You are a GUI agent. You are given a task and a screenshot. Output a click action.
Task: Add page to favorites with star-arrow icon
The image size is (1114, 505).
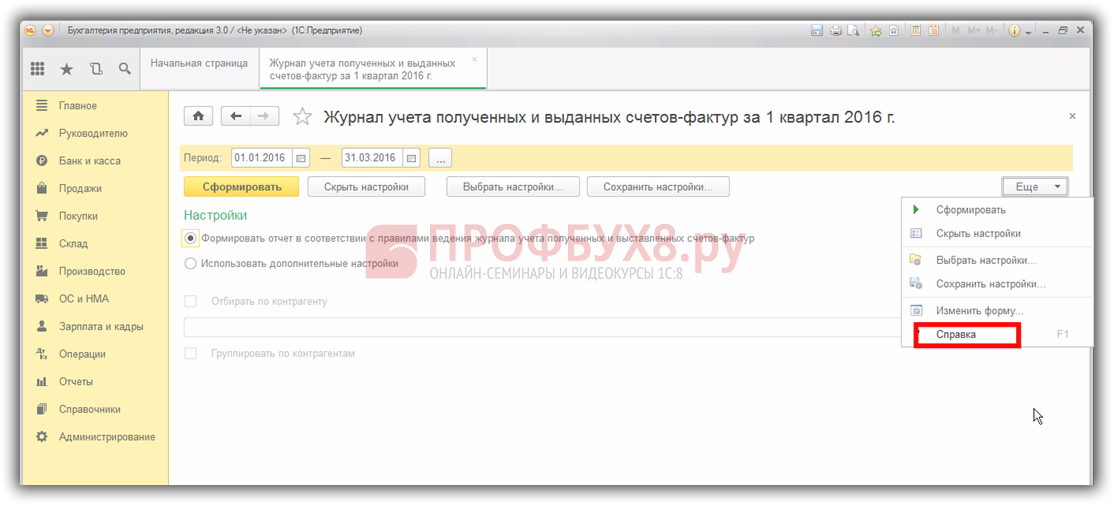[876, 31]
